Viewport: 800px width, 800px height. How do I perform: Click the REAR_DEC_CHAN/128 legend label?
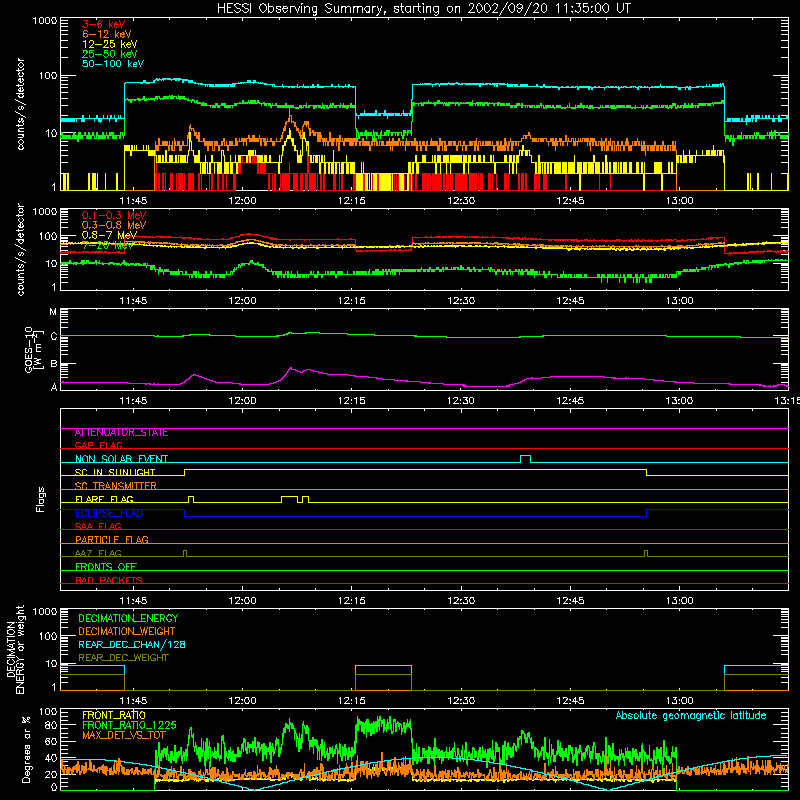[x=132, y=644]
